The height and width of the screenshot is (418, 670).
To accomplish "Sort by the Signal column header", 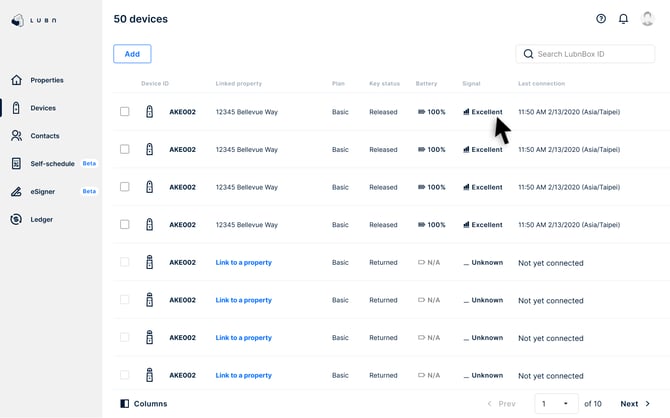I will tap(471, 83).
